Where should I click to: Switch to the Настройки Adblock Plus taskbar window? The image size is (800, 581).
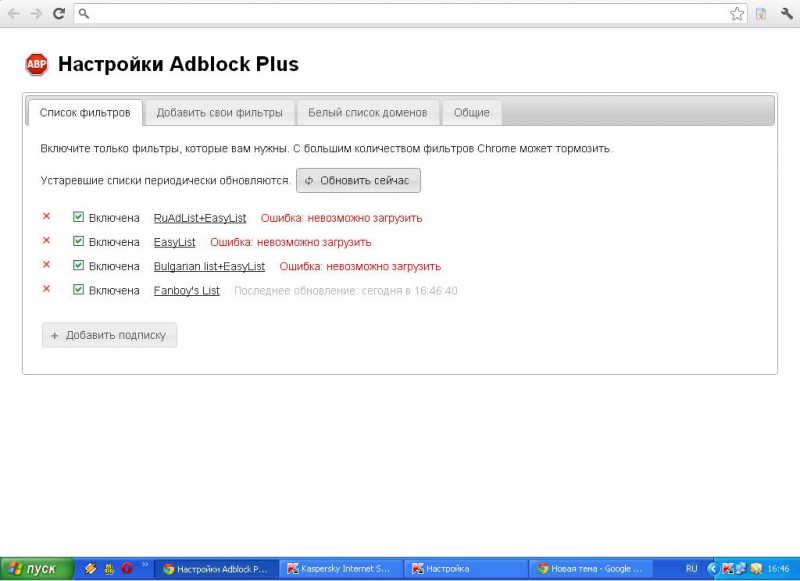coord(216,569)
